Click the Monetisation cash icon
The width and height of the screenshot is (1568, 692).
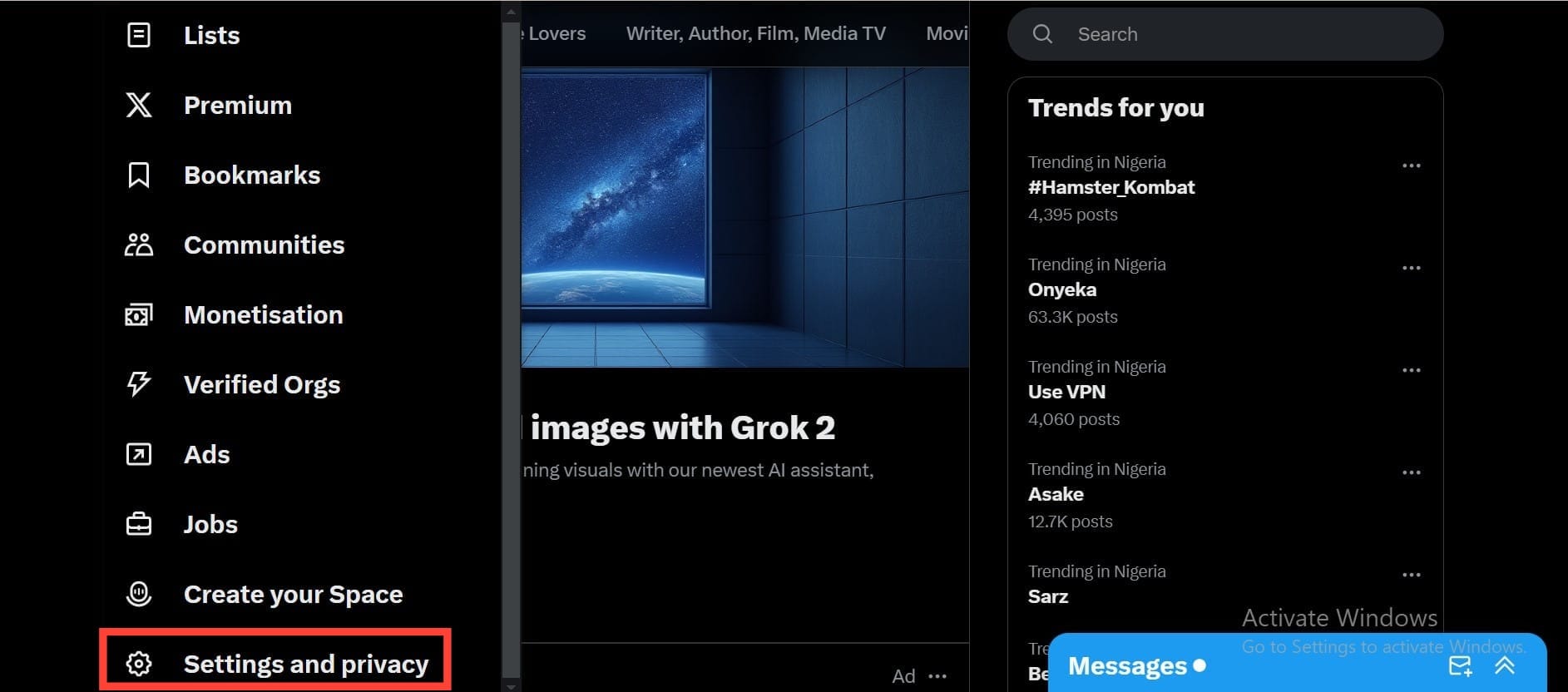pos(138,315)
